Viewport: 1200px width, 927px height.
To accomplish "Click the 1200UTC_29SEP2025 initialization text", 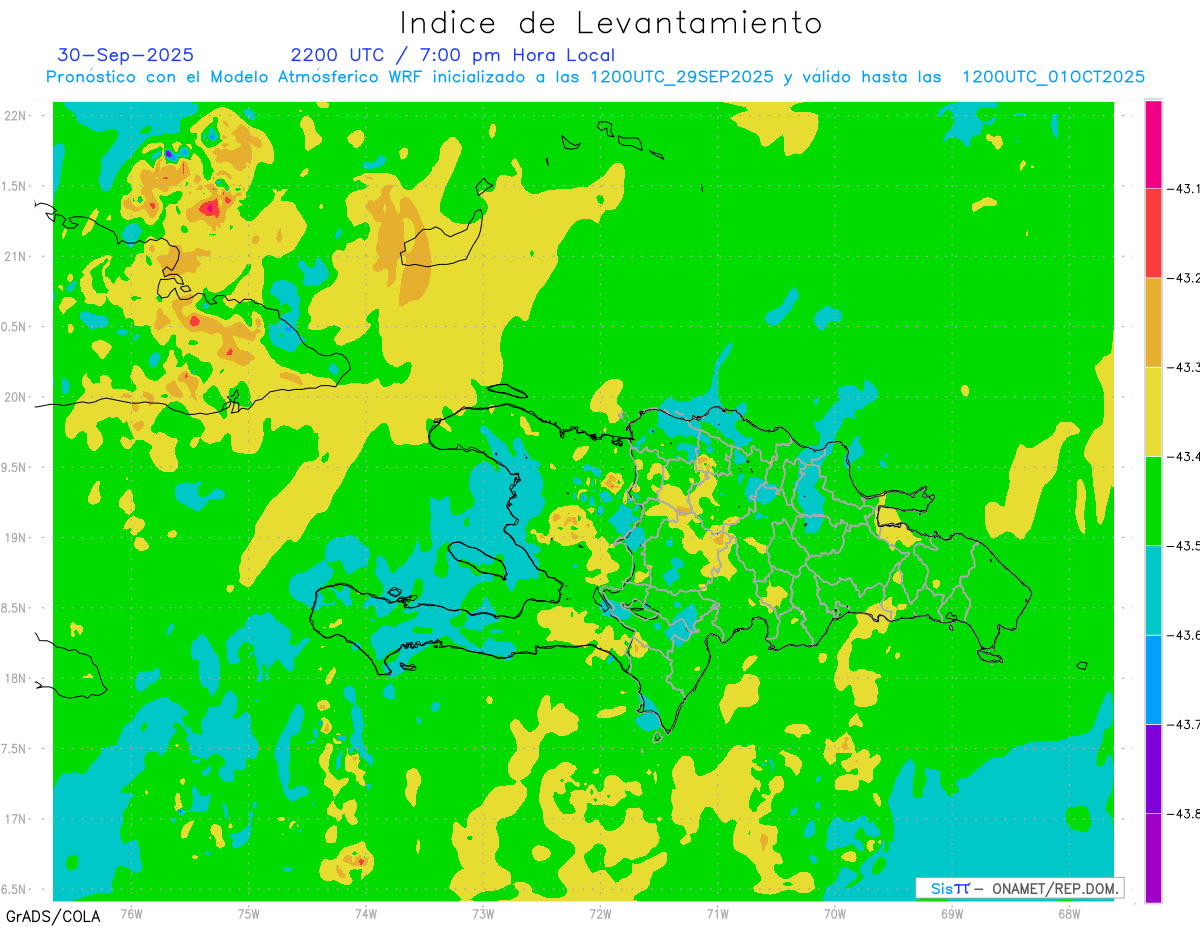I will point(682,77).
